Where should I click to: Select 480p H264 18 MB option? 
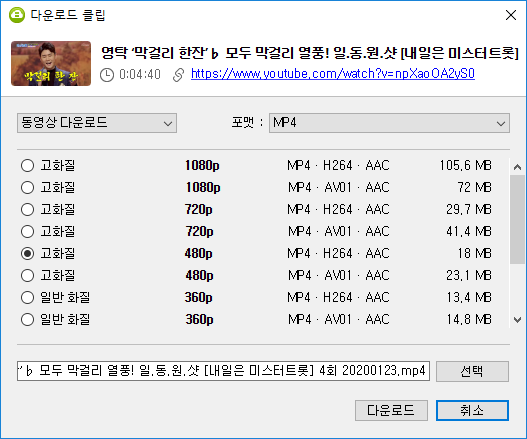tap(27, 253)
